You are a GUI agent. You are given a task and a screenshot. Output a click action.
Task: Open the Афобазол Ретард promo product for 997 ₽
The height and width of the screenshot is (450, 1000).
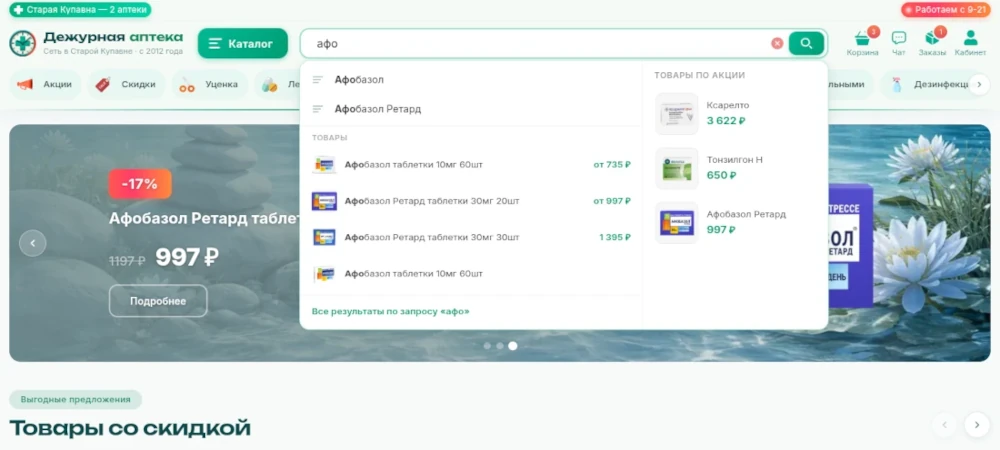pyautogui.click(x=737, y=222)
